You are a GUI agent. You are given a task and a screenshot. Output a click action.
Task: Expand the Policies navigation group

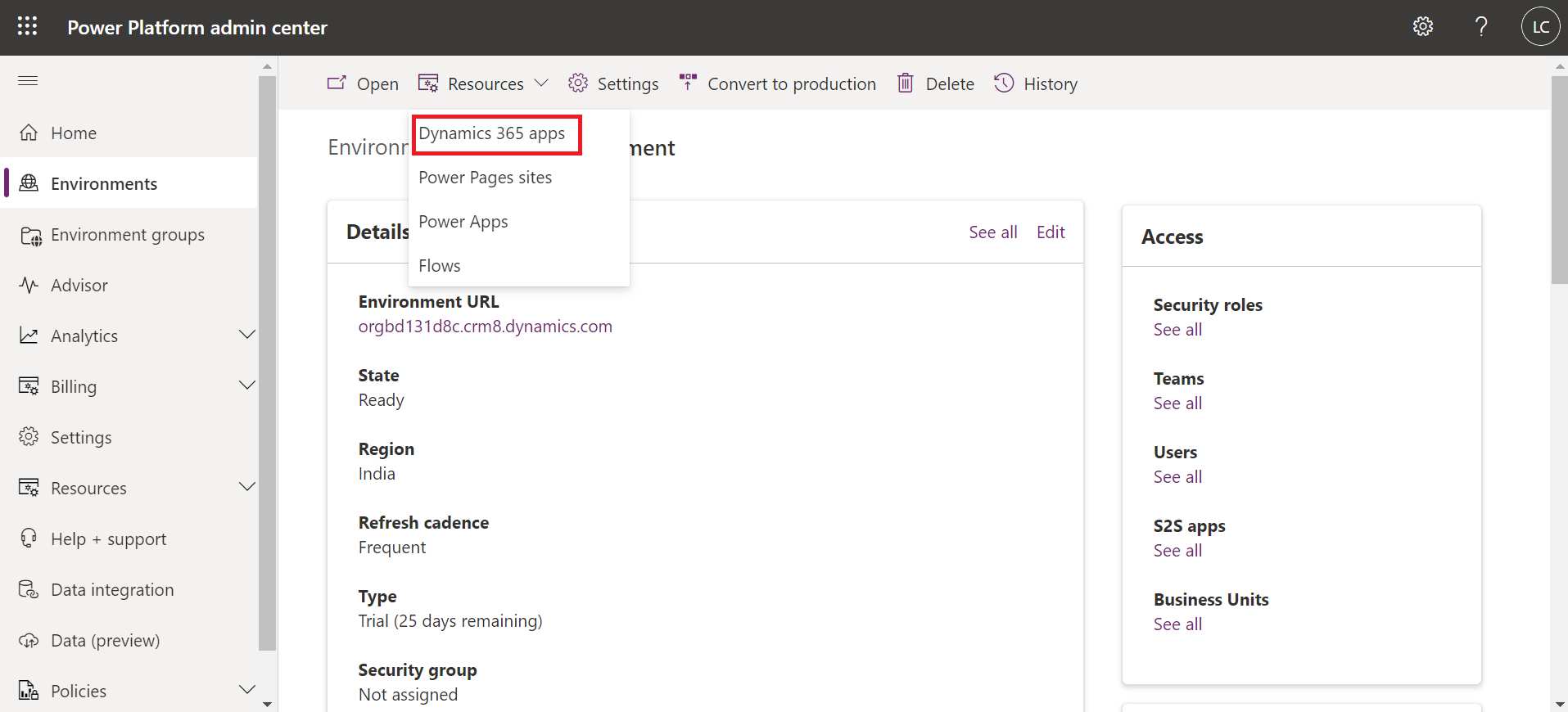(246, 691)
